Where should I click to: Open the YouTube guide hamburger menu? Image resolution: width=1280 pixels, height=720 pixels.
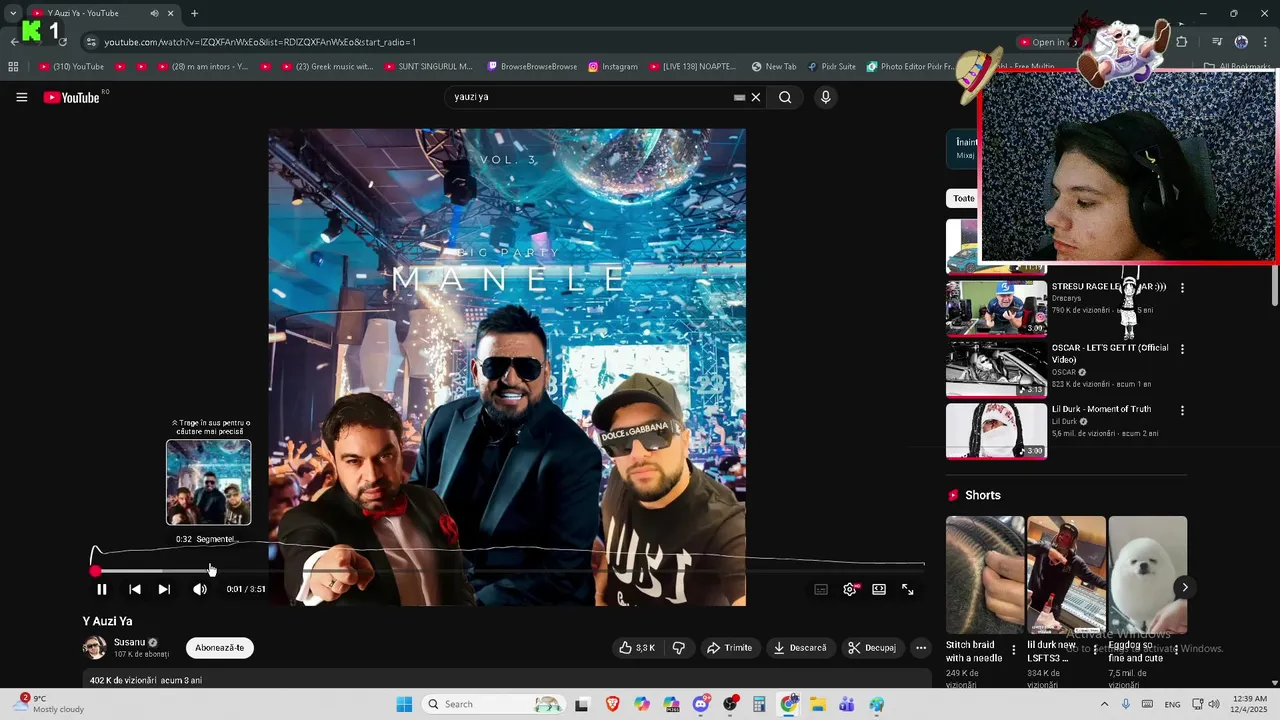pyautogui.click(x=21, y=97)
